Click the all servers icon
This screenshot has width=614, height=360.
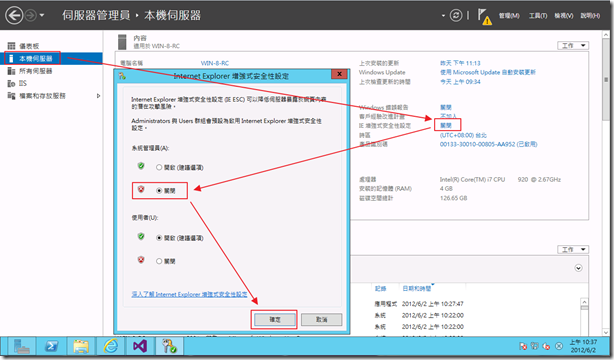coord(11,71)
